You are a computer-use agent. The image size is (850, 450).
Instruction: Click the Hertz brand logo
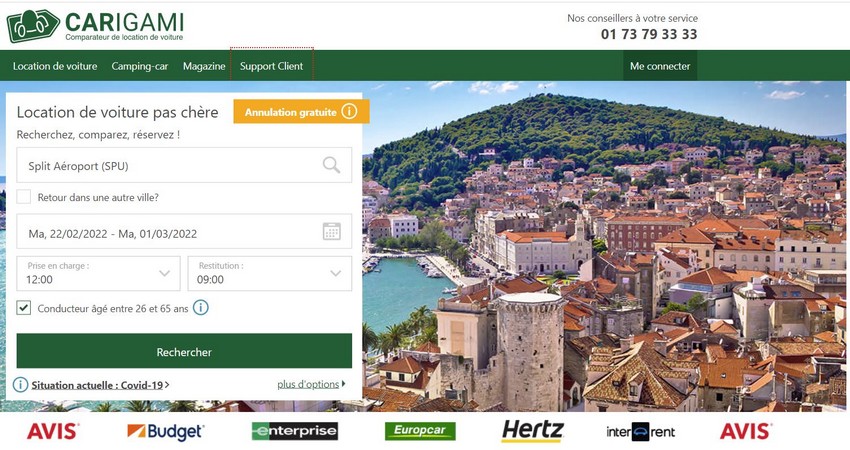click(532, 431)
